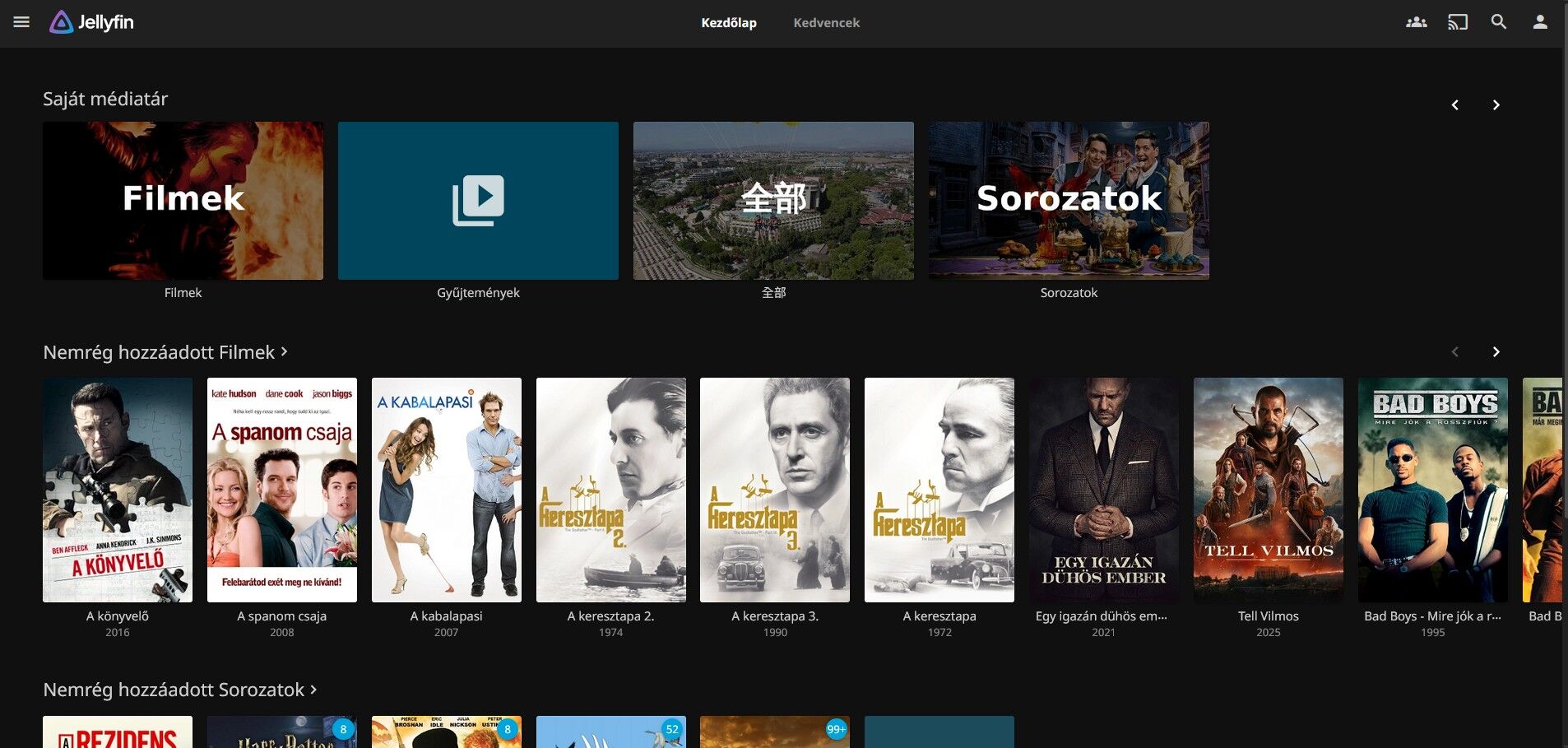Open the Filmek library card
1568x748 pixels.
(183, 201)
